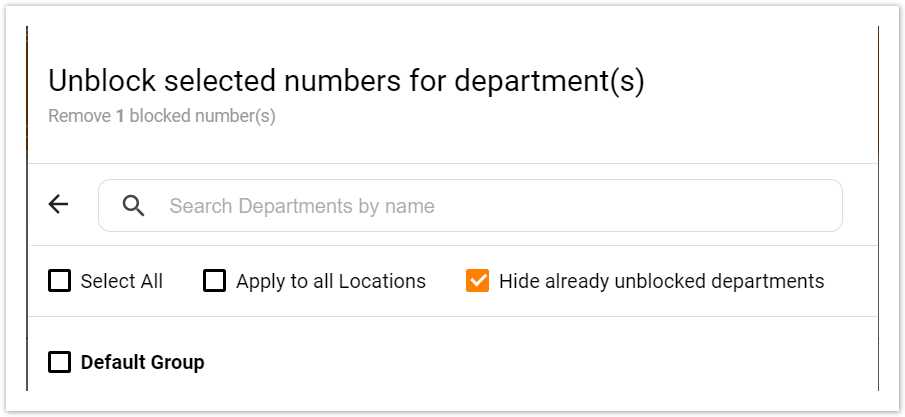
Task: Click the Hide already unblocked departments label
Action: (x=661, y=281)
